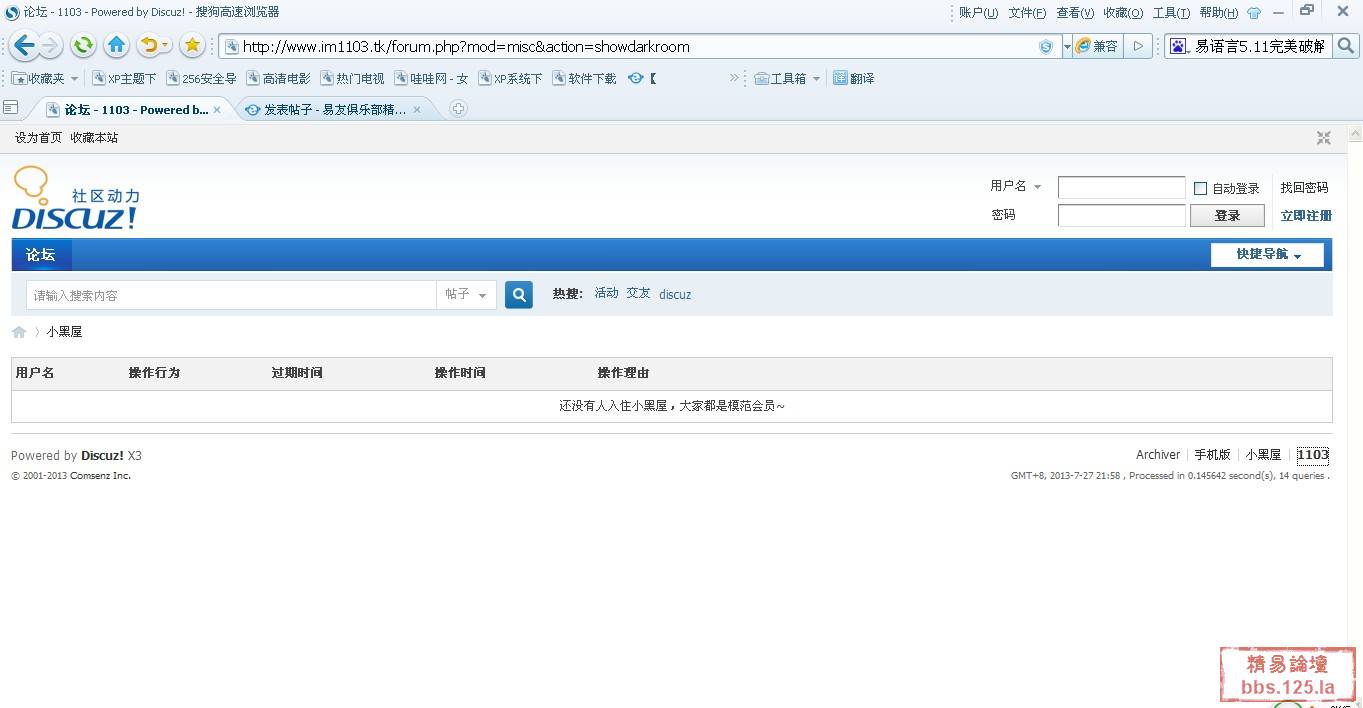
Task: Open the 帖子 search type dropdown
Action: [x=466, y=295]
